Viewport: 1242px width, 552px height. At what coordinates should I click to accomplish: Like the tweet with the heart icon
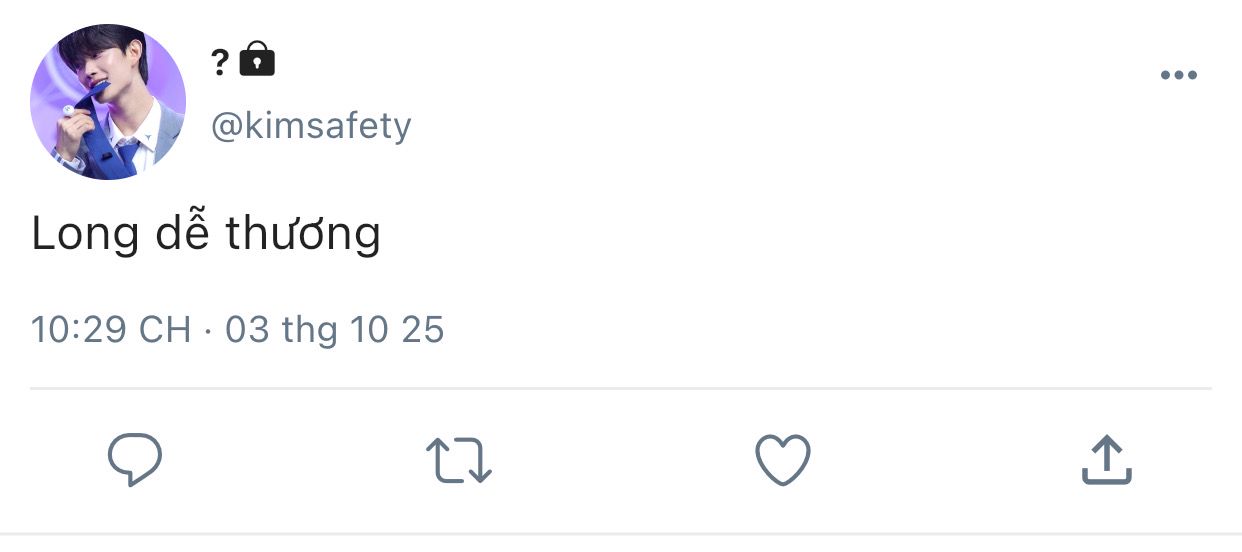coord(782,462)
